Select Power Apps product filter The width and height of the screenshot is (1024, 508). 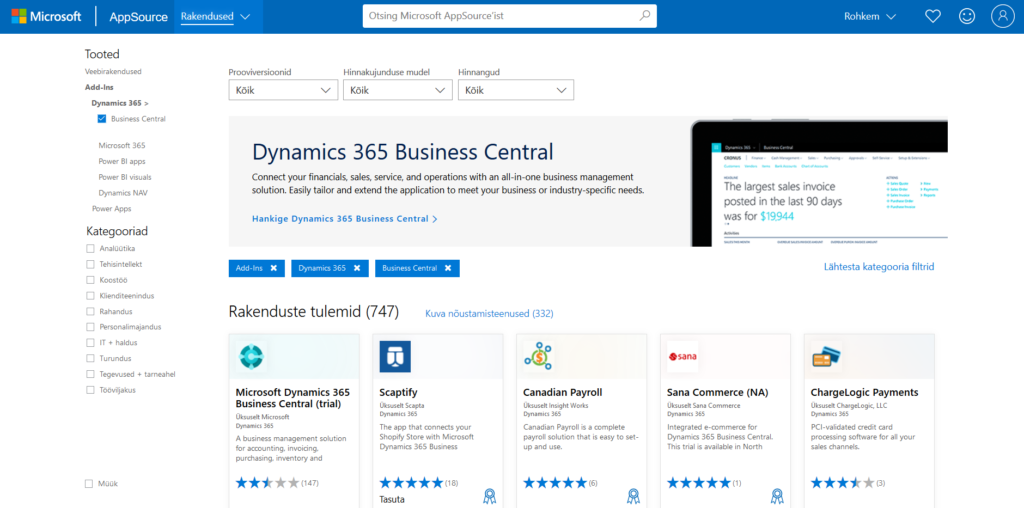point(112,209)
